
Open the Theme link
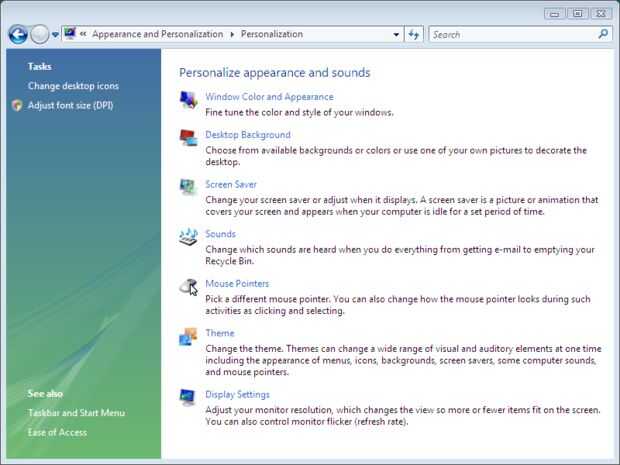click(220, 333)
